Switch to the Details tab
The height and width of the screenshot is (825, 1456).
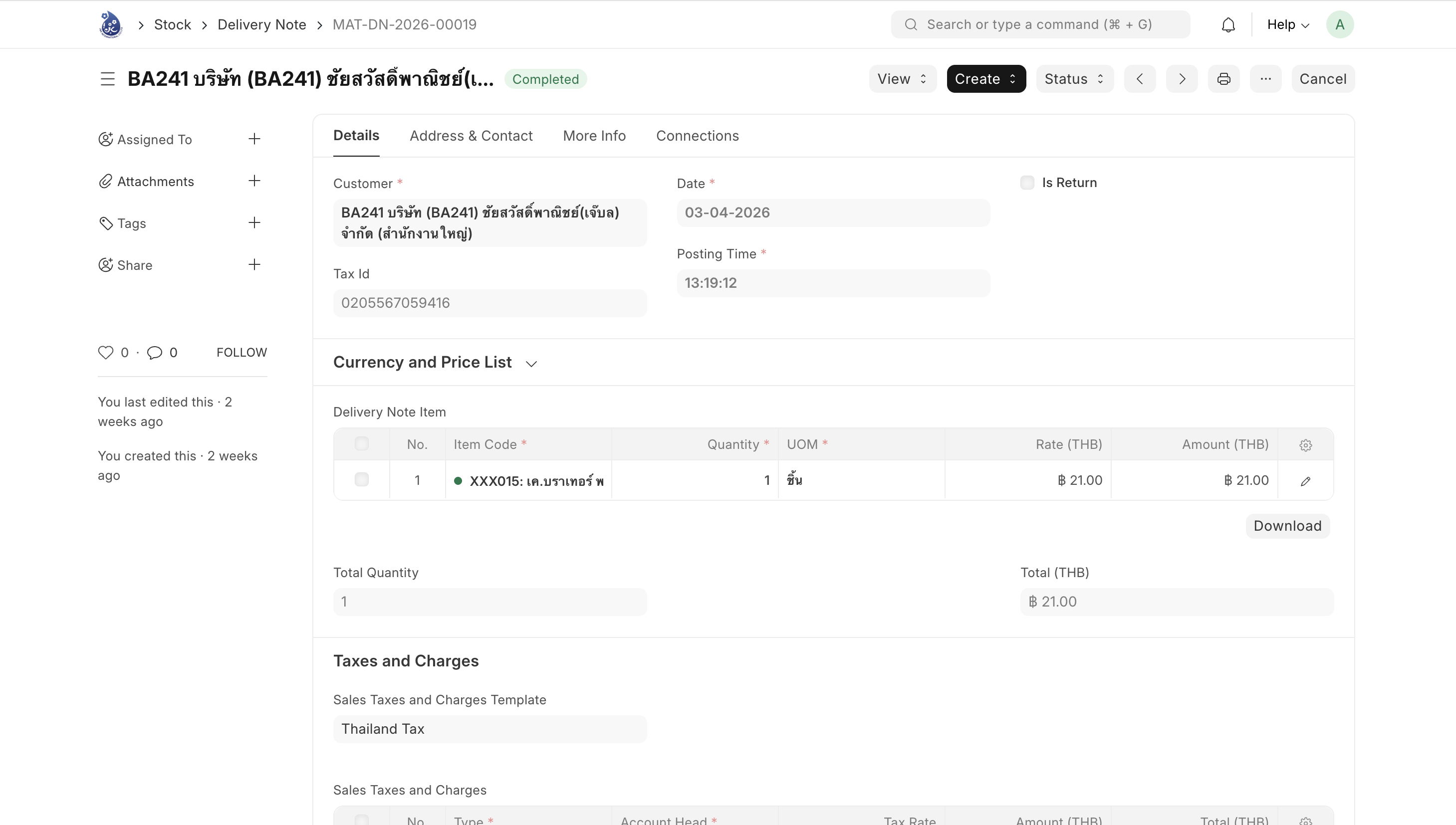(x=356, y=136)
